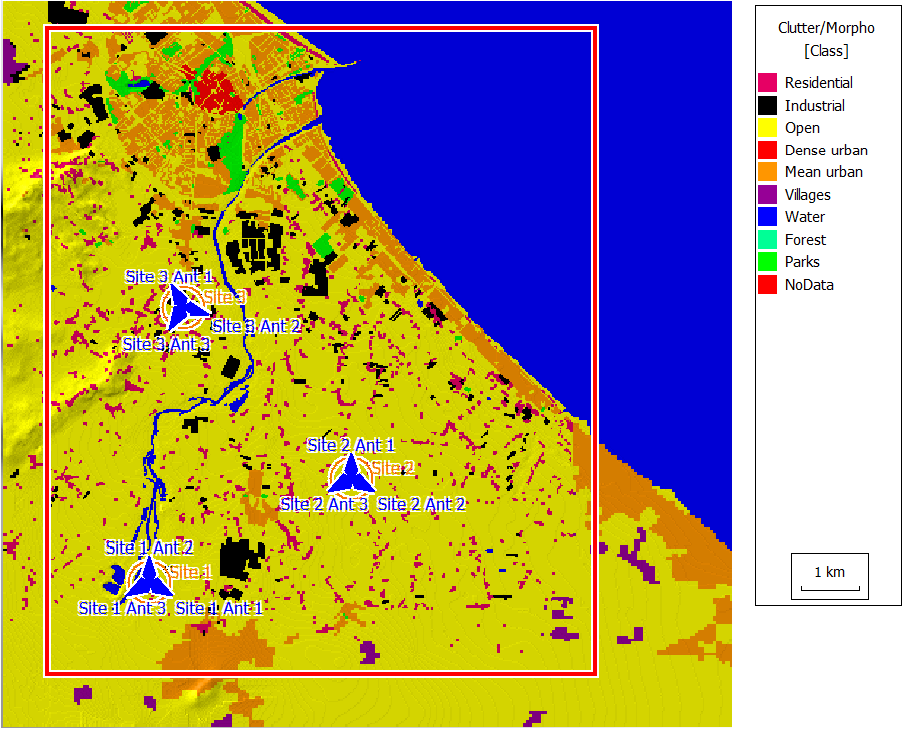Viewport: 906px width, 730px height.
Task: Click the black Industrial legend swatch
Action: tap(767, 105)
